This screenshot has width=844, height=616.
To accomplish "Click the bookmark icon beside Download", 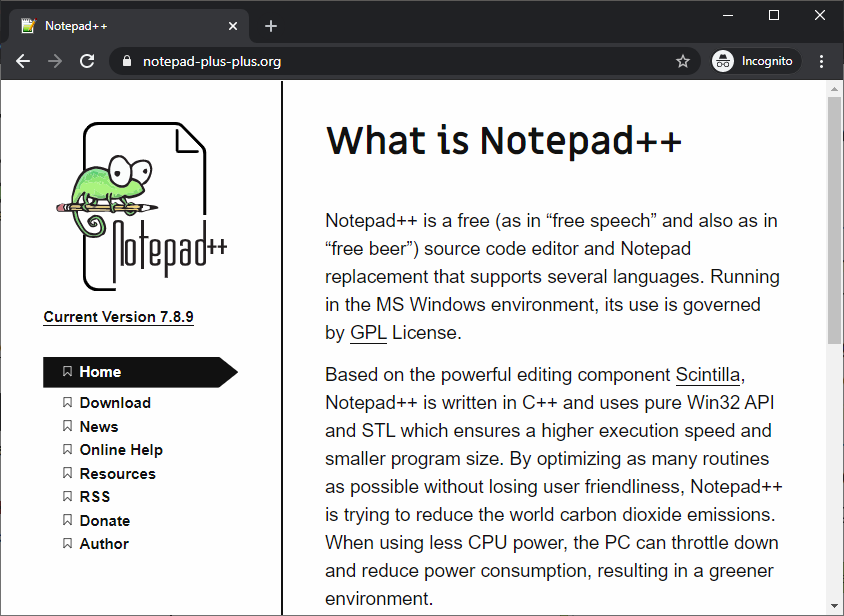I will coord(67,402).
